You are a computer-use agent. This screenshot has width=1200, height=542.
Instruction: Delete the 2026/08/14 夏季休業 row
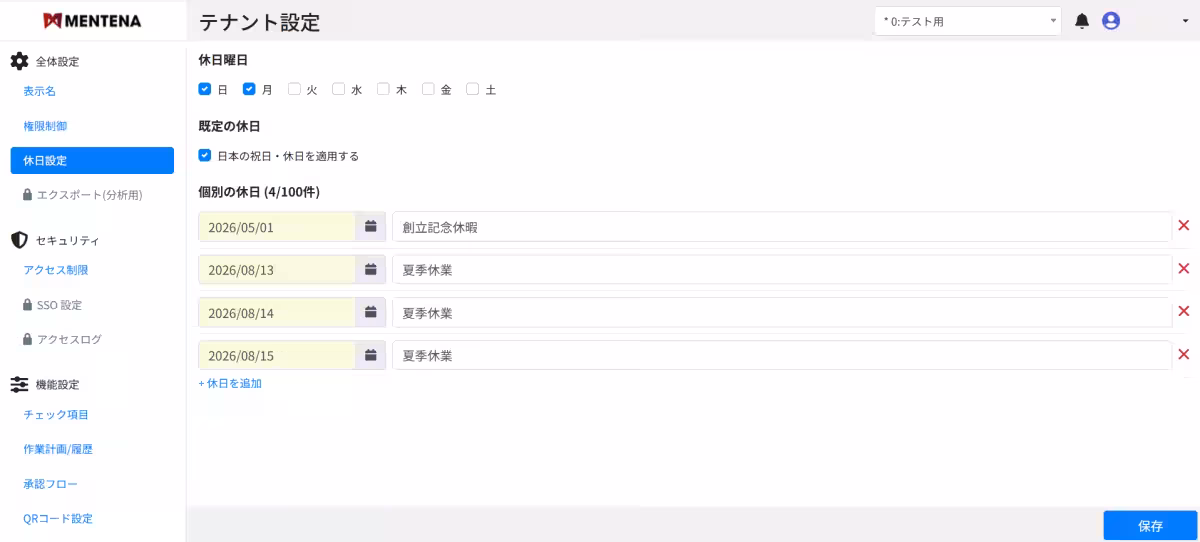click(1184, 312)
